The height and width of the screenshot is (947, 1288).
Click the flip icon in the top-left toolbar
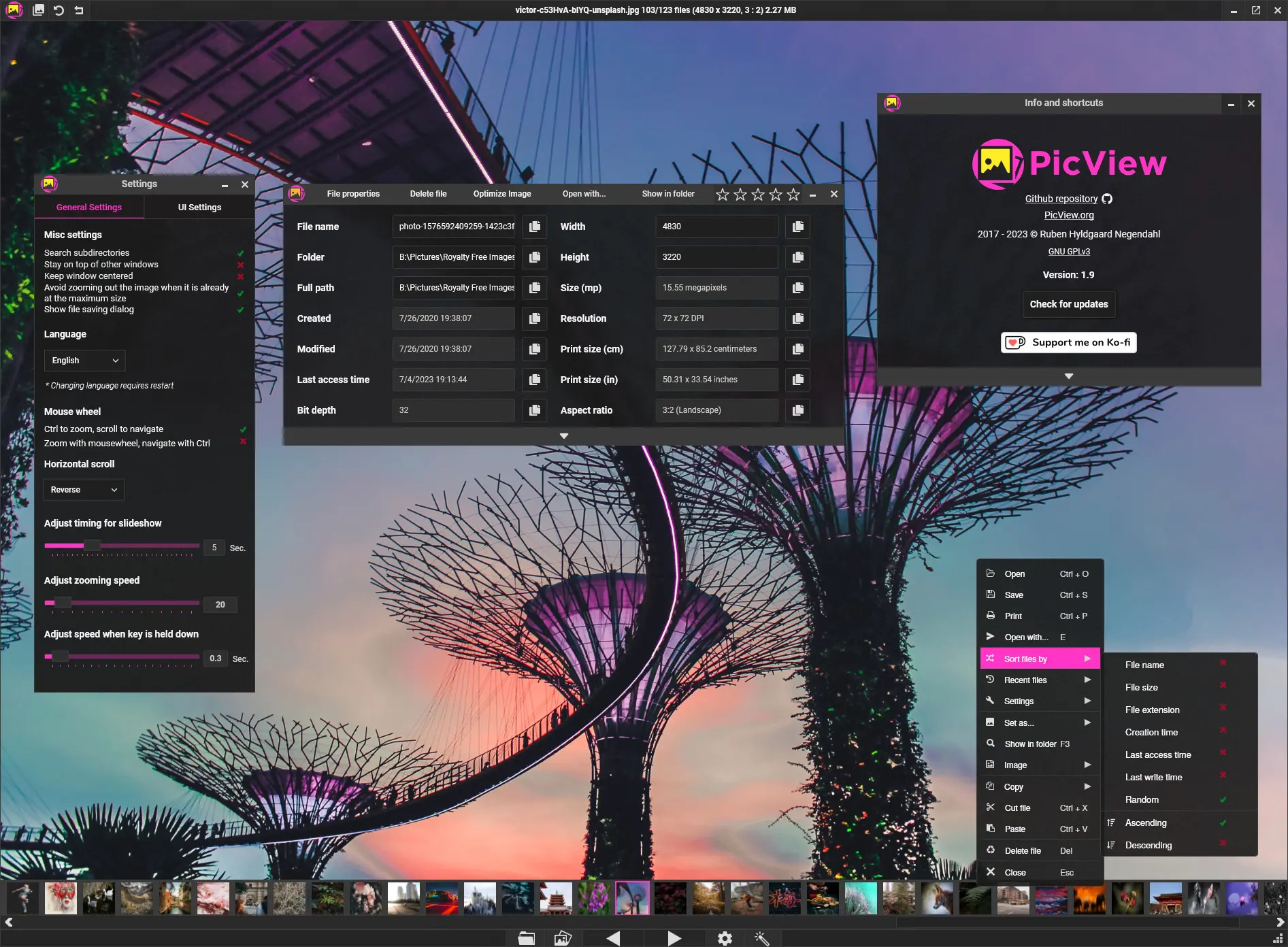[79, 10]
